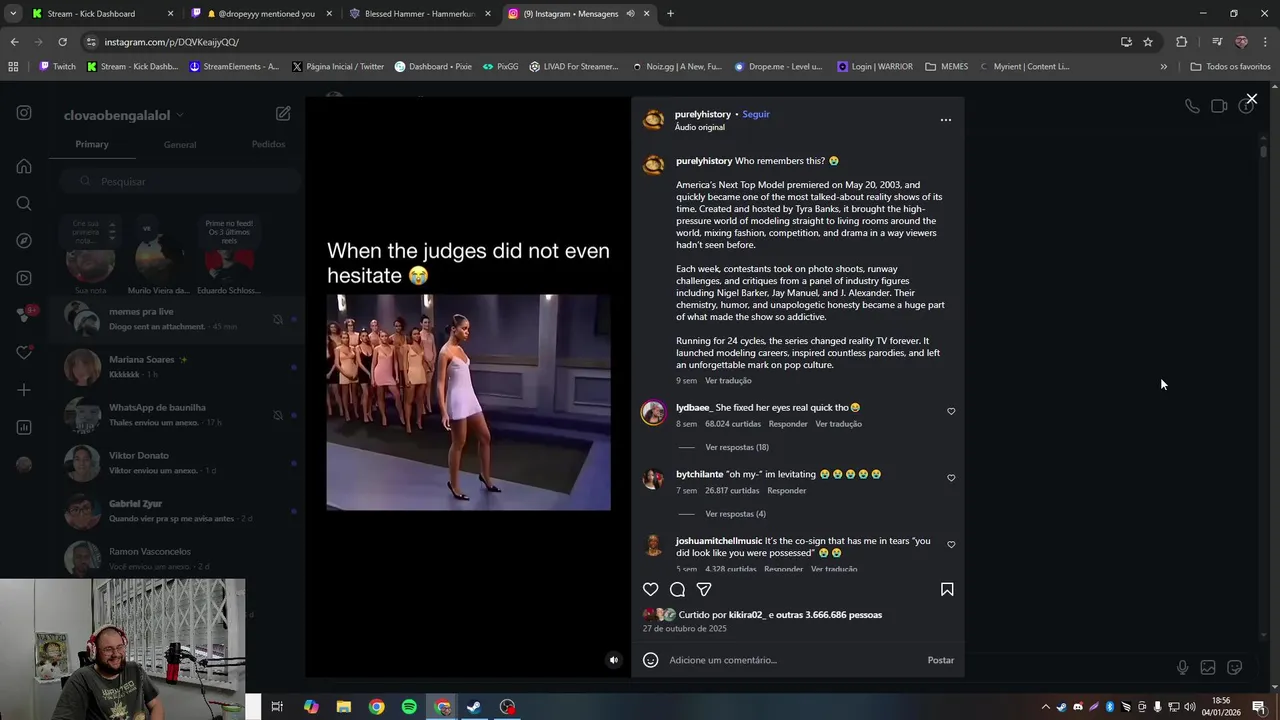Switch to the Blessed Hammer browser tab
1280x720 pixels.
click(419, 14)
